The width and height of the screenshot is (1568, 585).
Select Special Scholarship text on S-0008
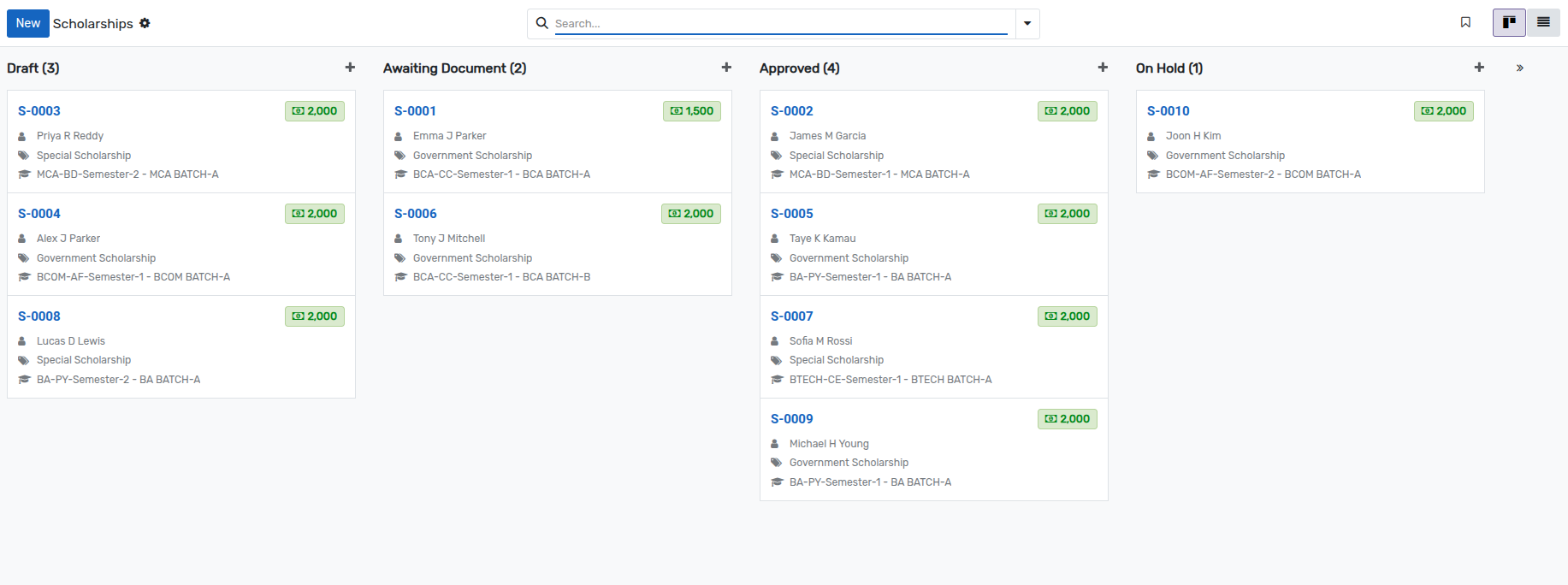click(x=84, y=360)
